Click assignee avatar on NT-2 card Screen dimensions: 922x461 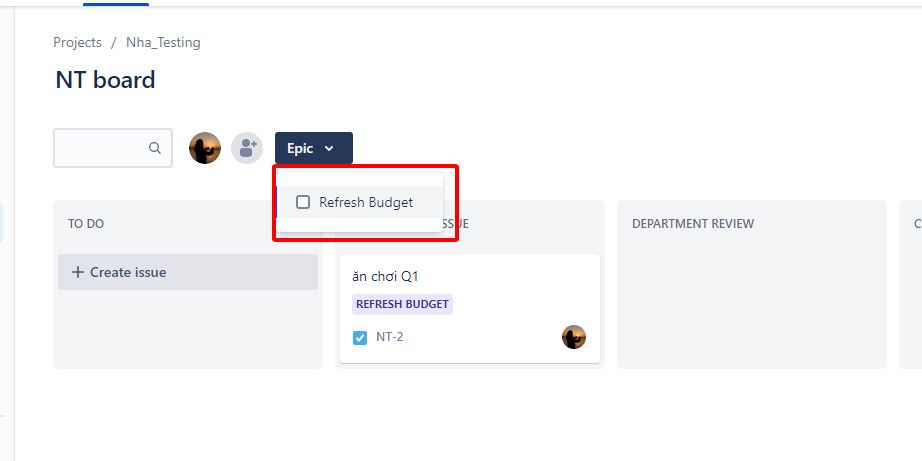coord(574,337)
